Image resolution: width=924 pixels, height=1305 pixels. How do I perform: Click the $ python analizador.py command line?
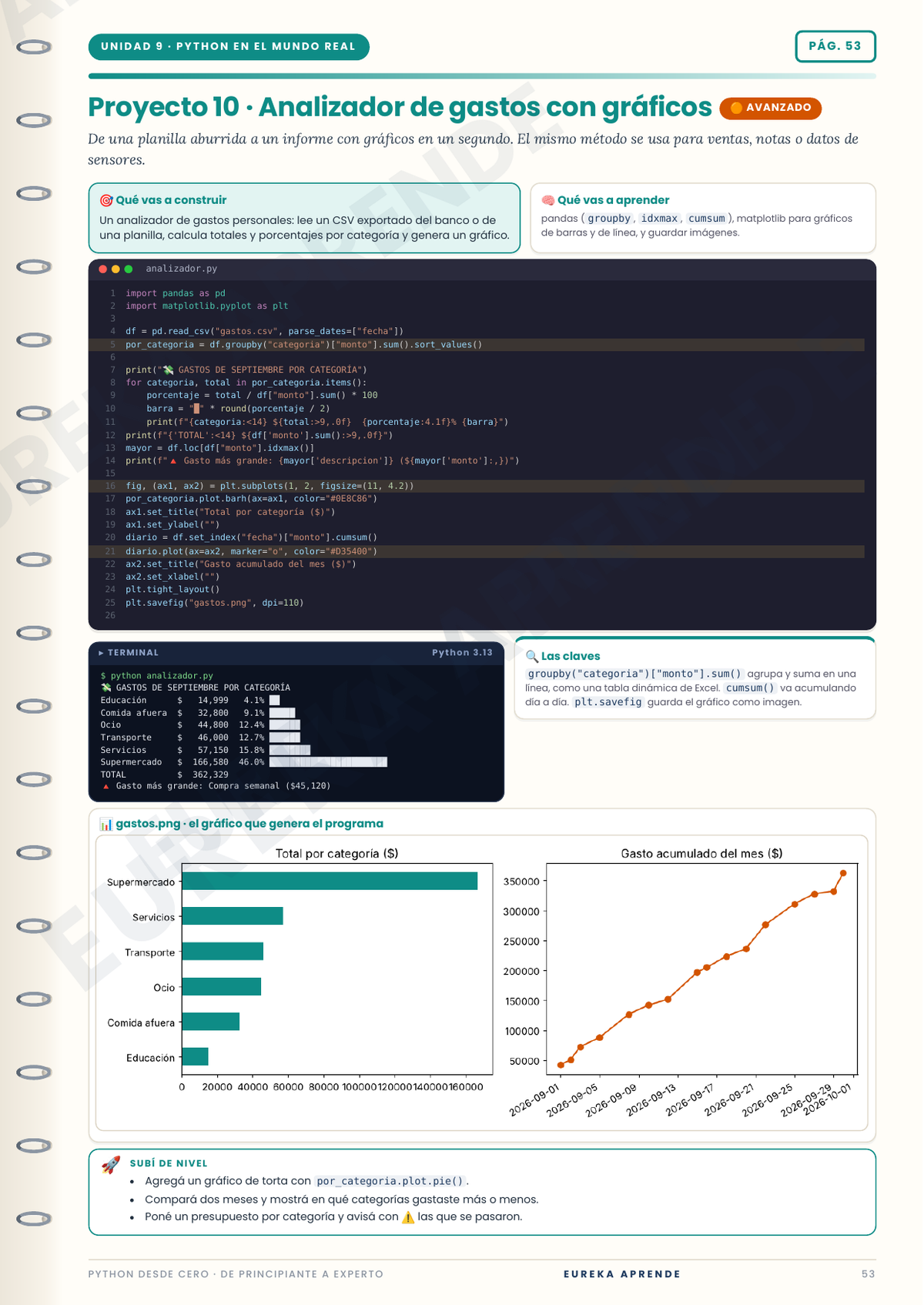tap(157, 676)
